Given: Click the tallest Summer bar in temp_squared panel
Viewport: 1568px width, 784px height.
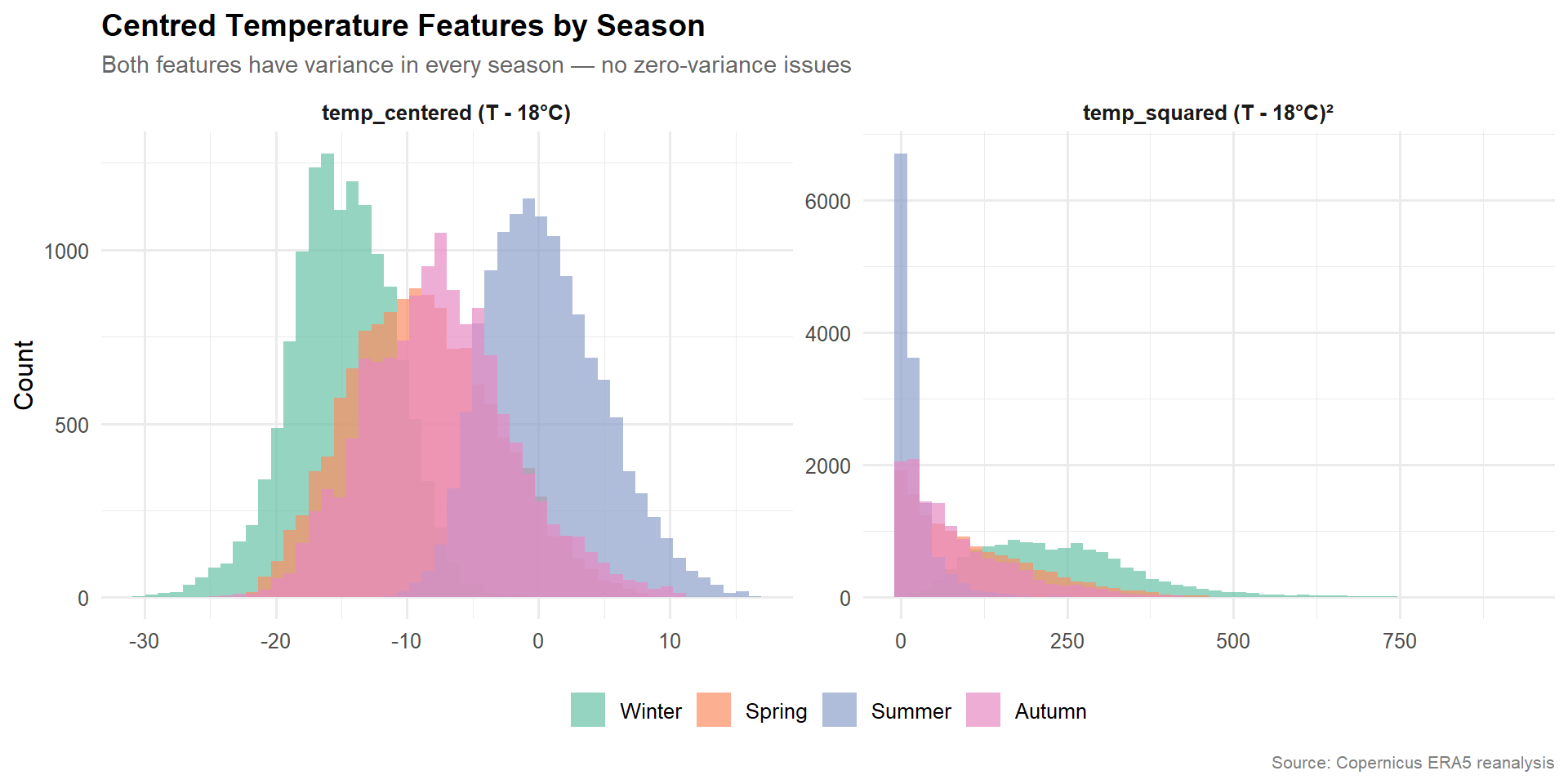Looking at the screenshot, I should tap(901, 327).
